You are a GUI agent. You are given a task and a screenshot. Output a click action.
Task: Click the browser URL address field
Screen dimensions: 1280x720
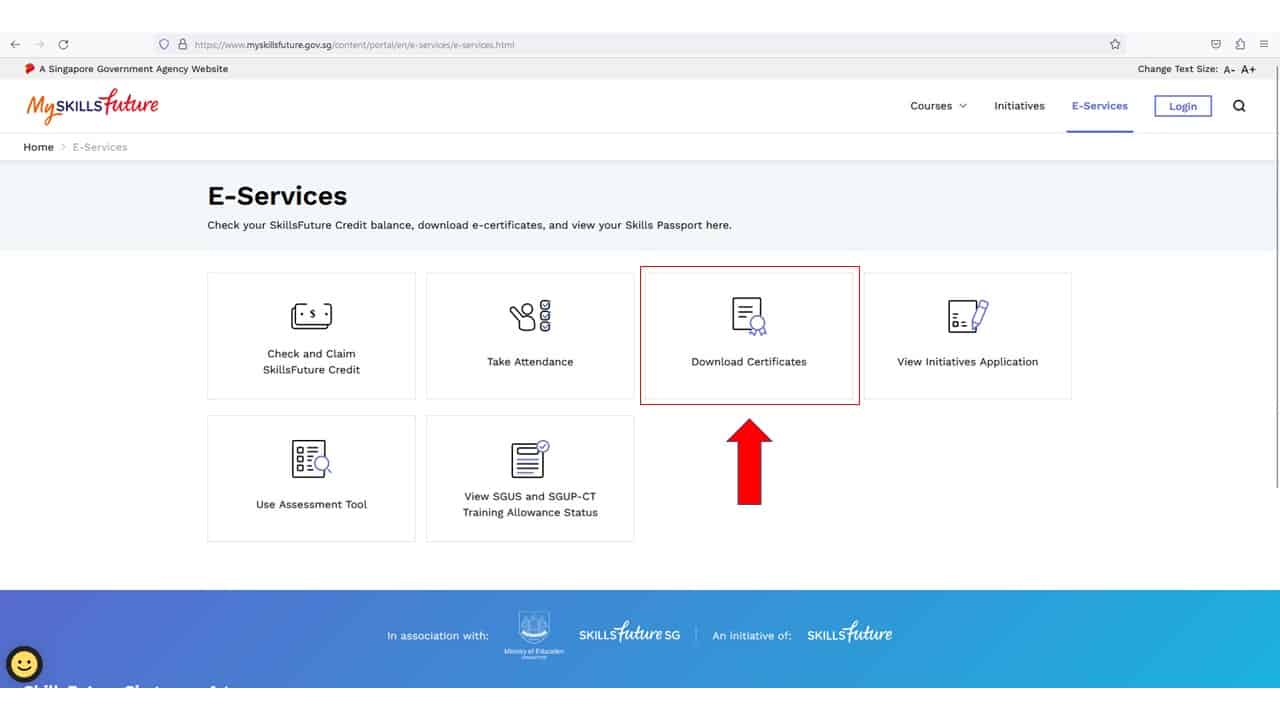click(x=640, y=44)
